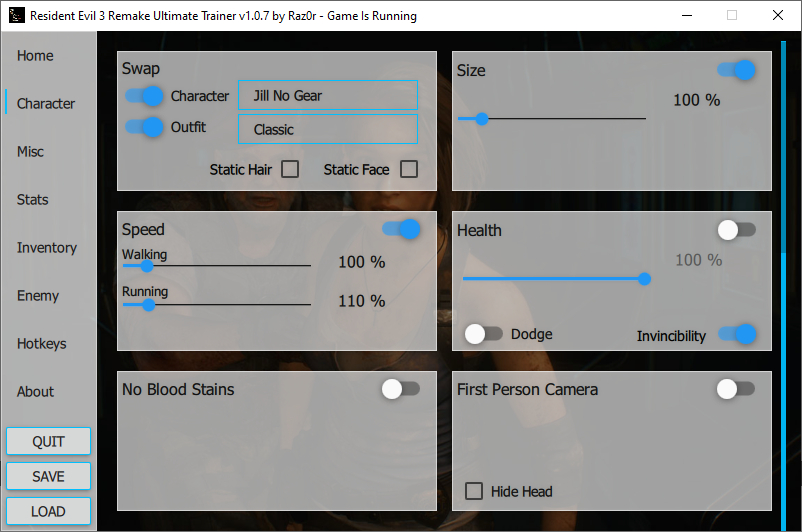Turn on the Dodge toggle
This screenshot has height=532, width=802.
484,334
